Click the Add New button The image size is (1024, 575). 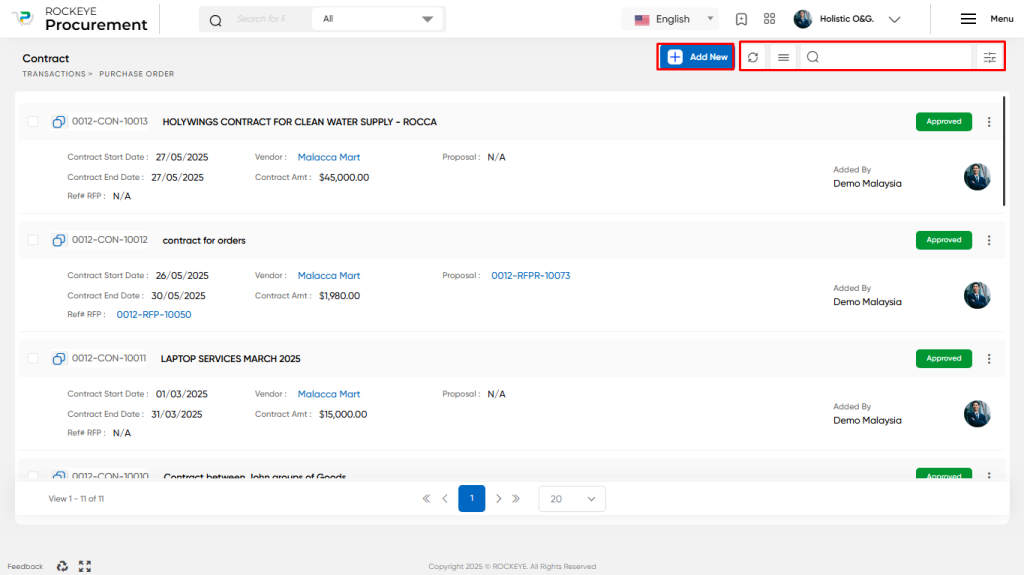[x=696, y=57]
